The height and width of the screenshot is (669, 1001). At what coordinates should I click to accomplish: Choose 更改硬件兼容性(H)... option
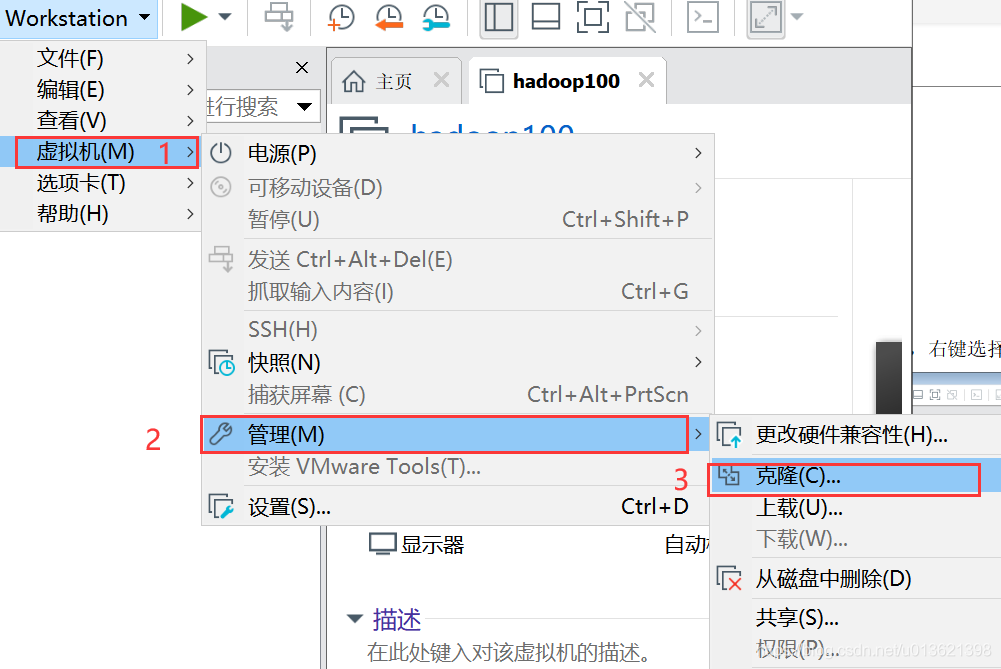tap(855, 435)
